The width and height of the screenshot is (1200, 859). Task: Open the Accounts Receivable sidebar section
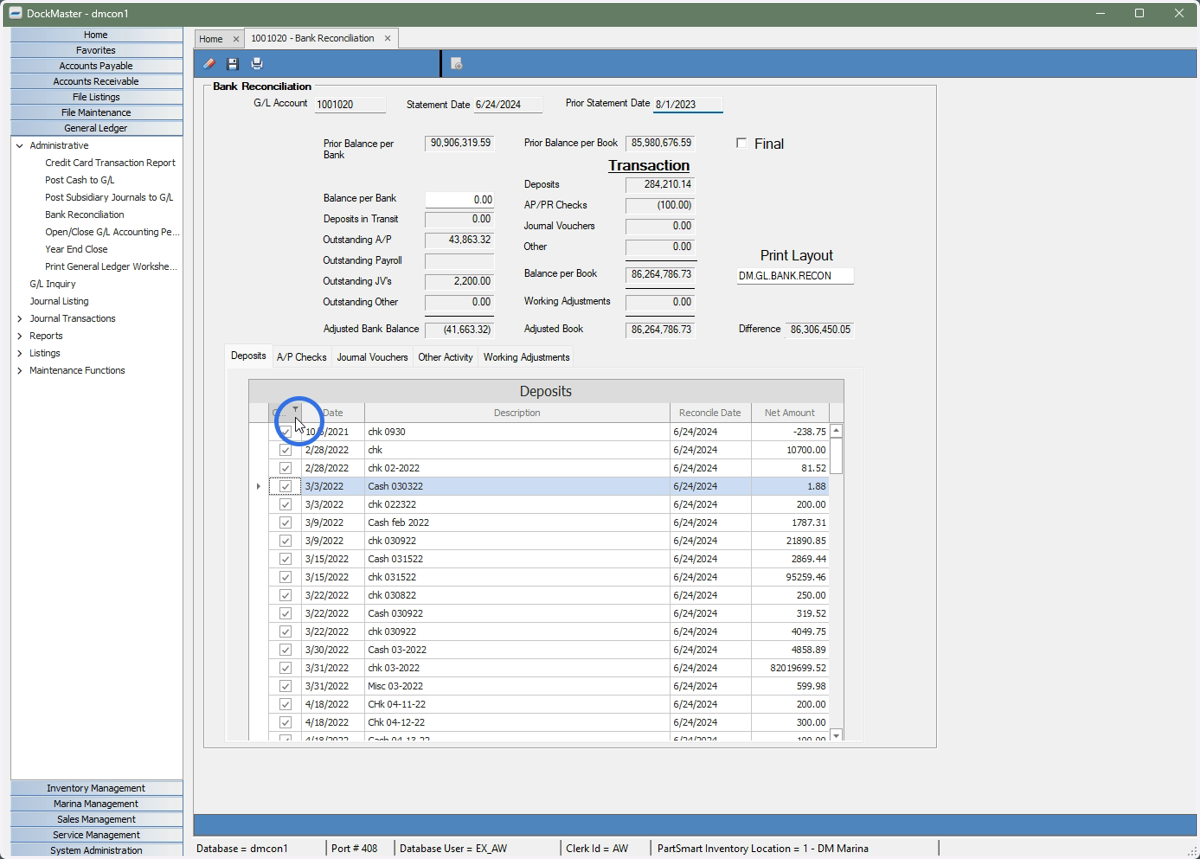[x=96, y=82]
